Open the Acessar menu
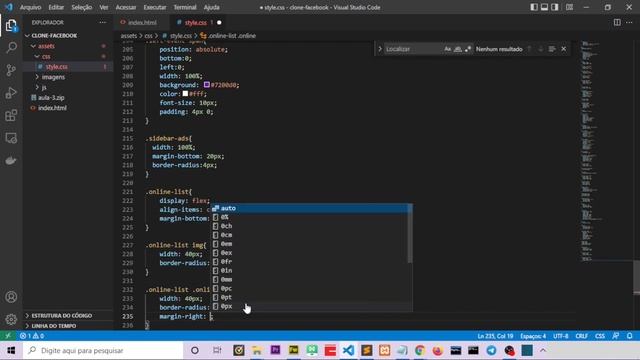The width and height of the screenshot is (640, 360). click(x=126, y=7)
